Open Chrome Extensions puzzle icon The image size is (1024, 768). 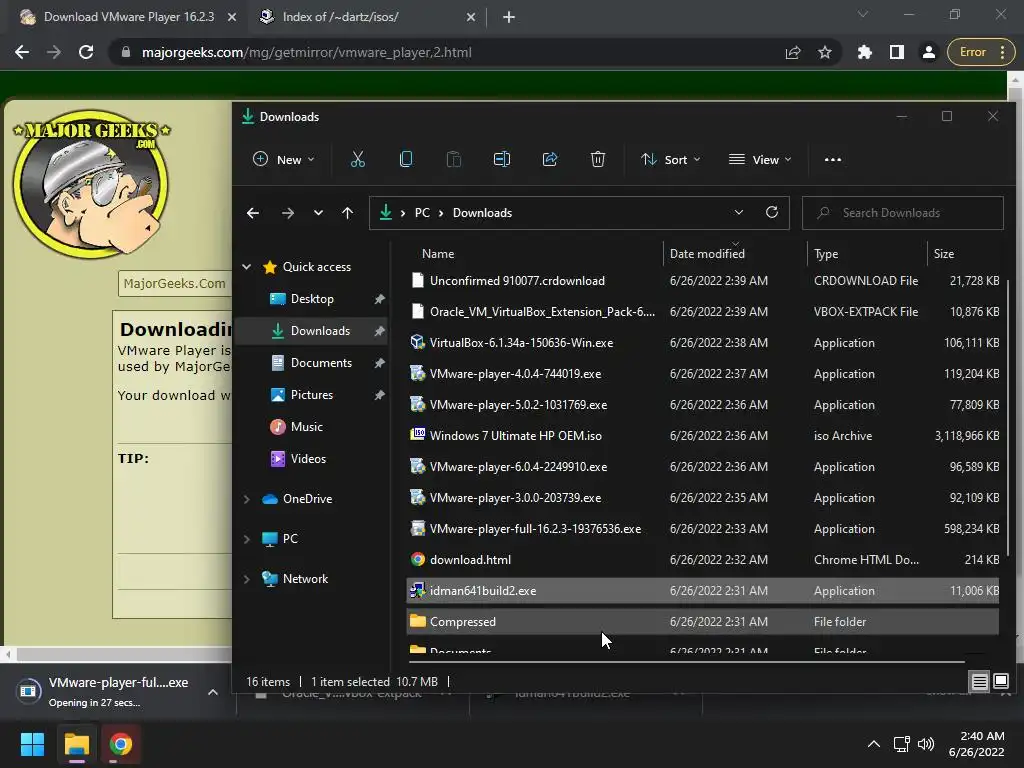pos(865,52)
